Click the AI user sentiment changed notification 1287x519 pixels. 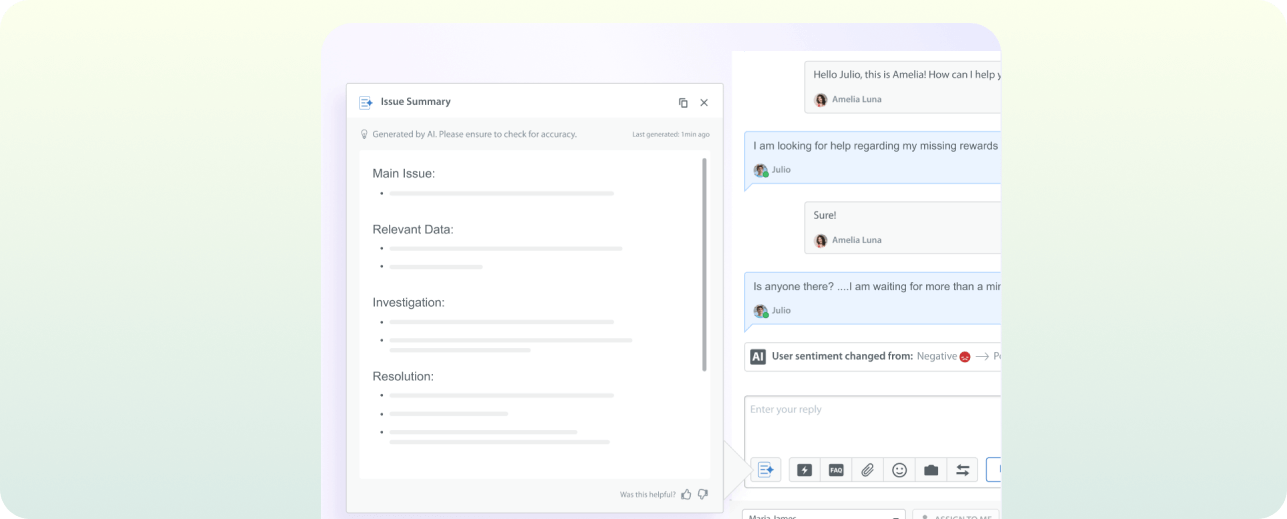click(x=872, y=356)
